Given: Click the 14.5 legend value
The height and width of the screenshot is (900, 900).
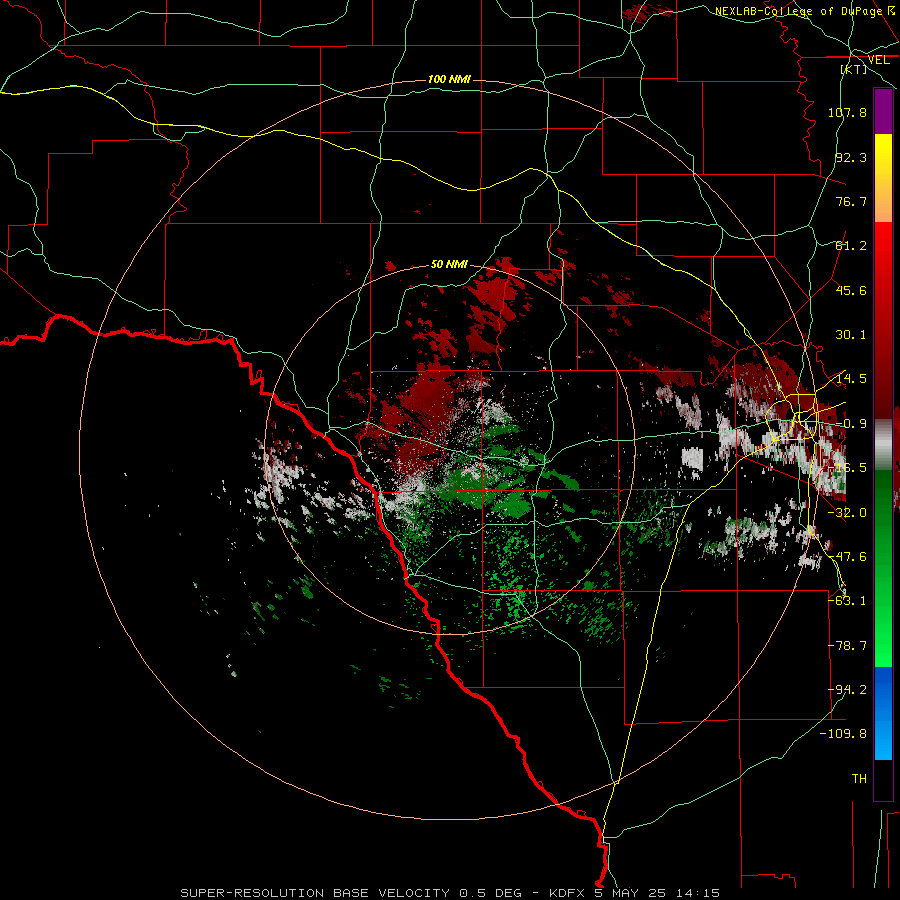Looking at the screenshot, I should tap(851, 379).
